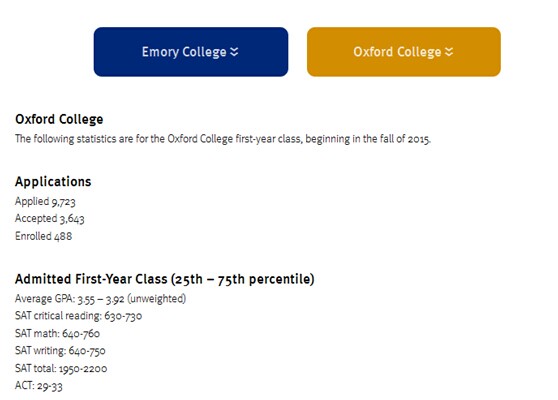Select the Oxford College heading text
The height and width of the screenshot is (400, 558).
[x=59, y=119]
